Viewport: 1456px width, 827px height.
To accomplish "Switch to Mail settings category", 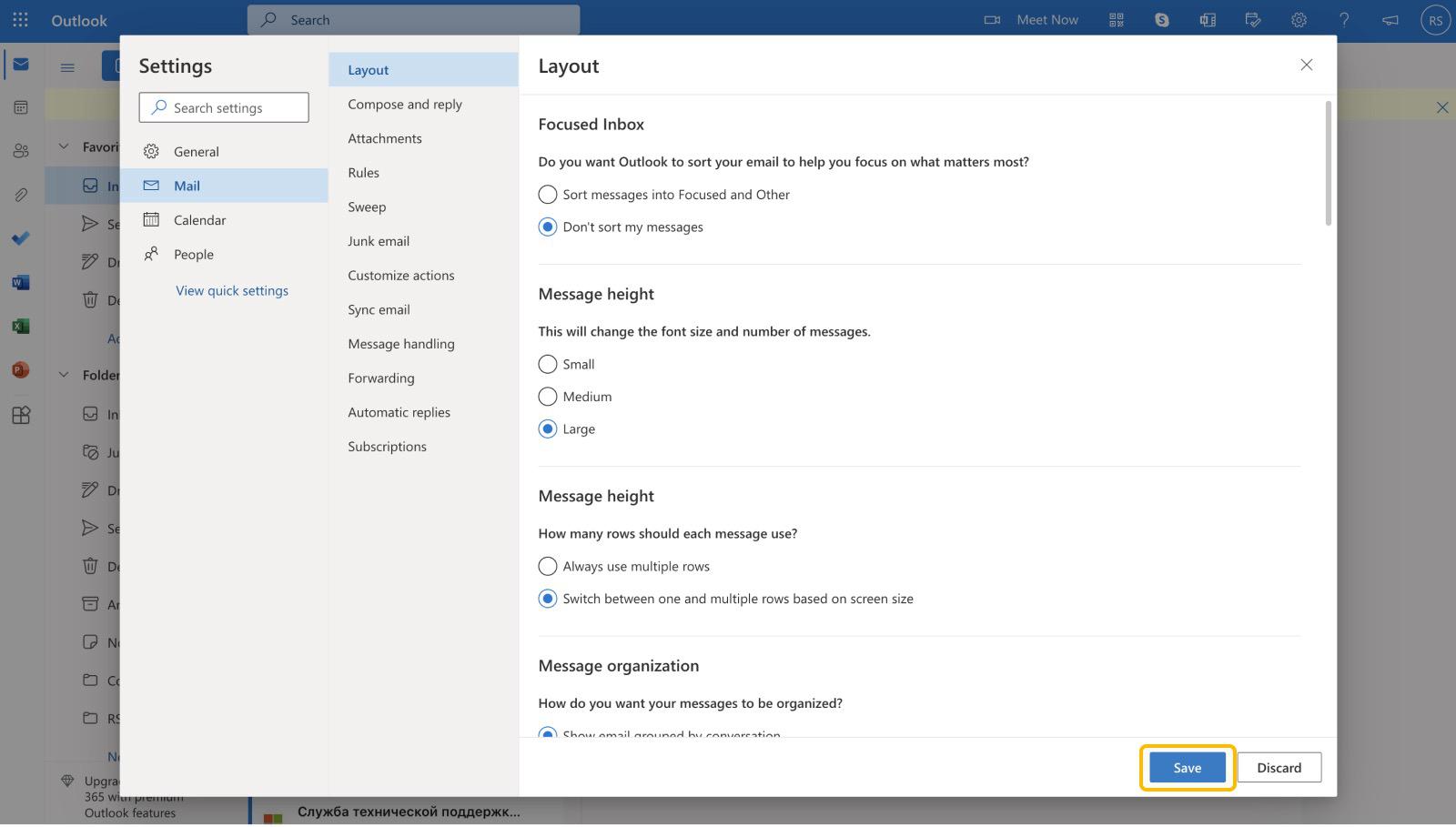I will [187, 185].
